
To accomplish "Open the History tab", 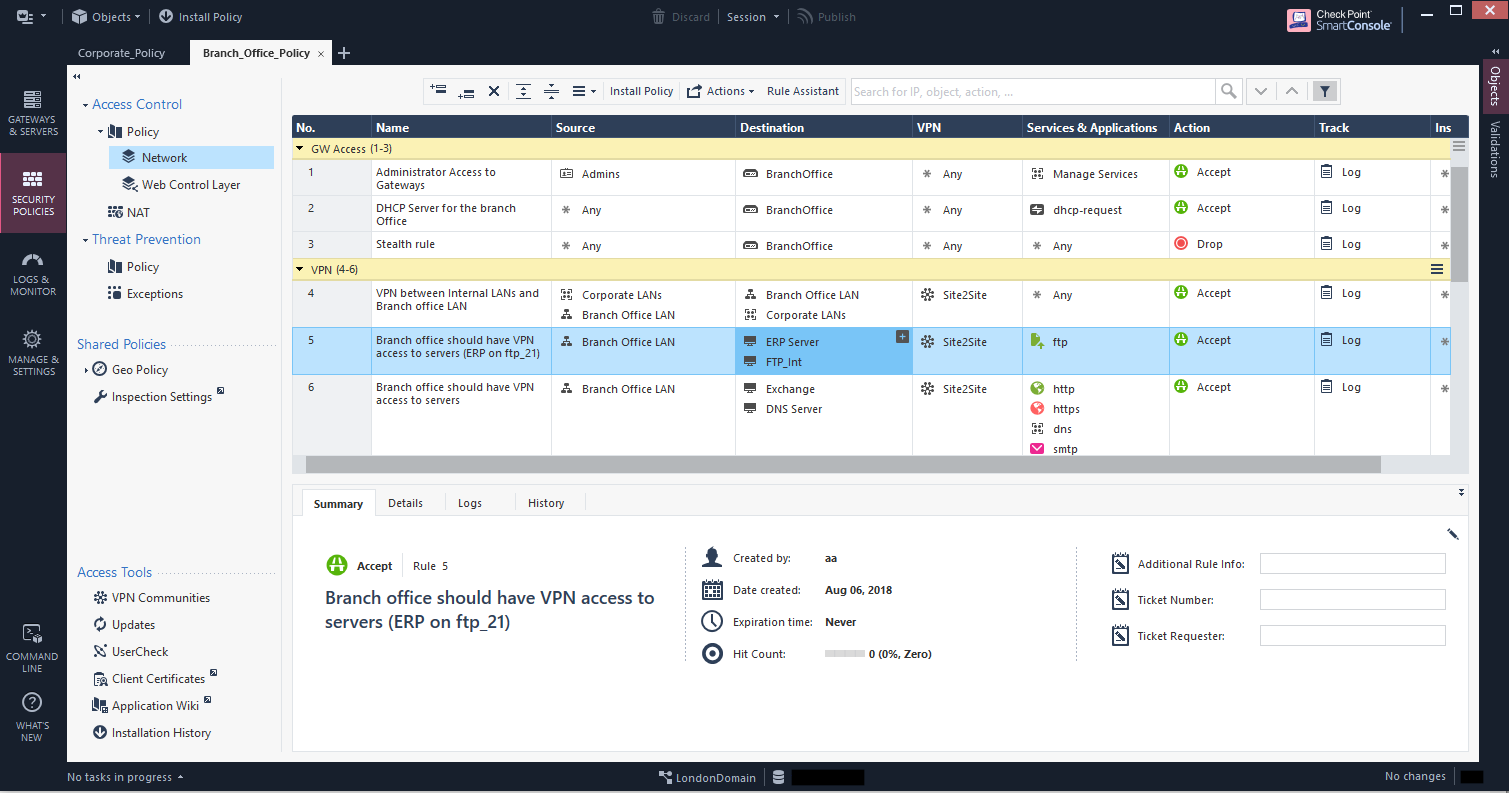I will click(x=546, y=503).
